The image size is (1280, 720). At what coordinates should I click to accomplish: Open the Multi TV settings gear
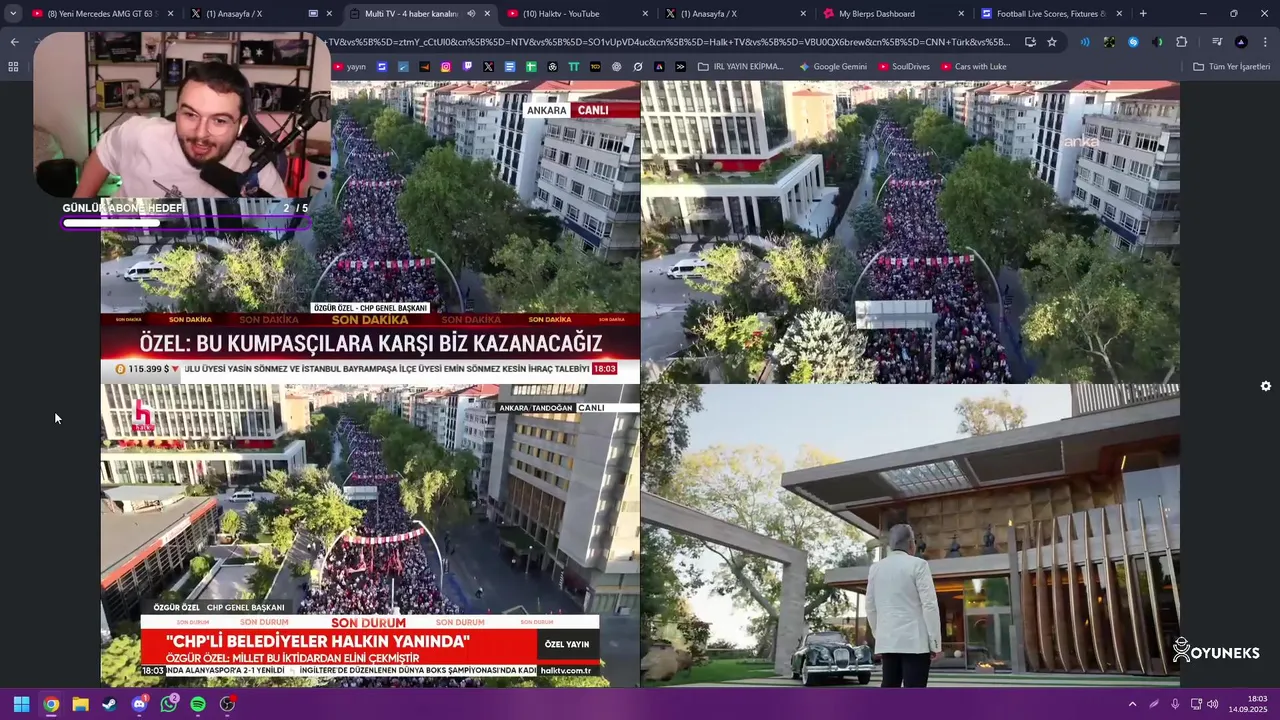1266,386
